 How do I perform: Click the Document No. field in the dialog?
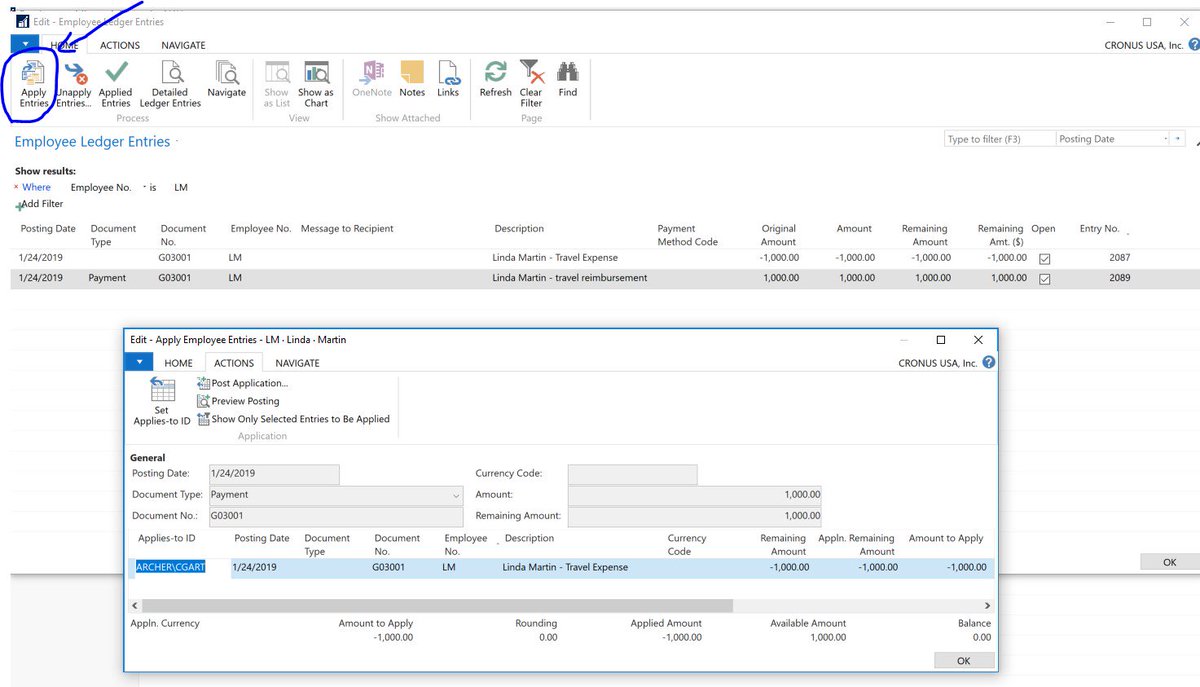(336, 516)
